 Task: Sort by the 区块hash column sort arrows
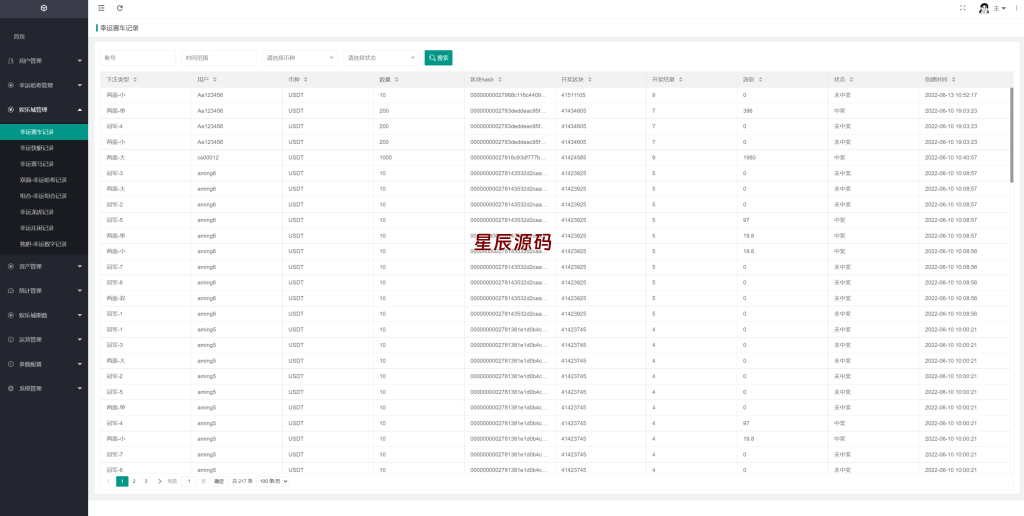(x=500, y=80)
